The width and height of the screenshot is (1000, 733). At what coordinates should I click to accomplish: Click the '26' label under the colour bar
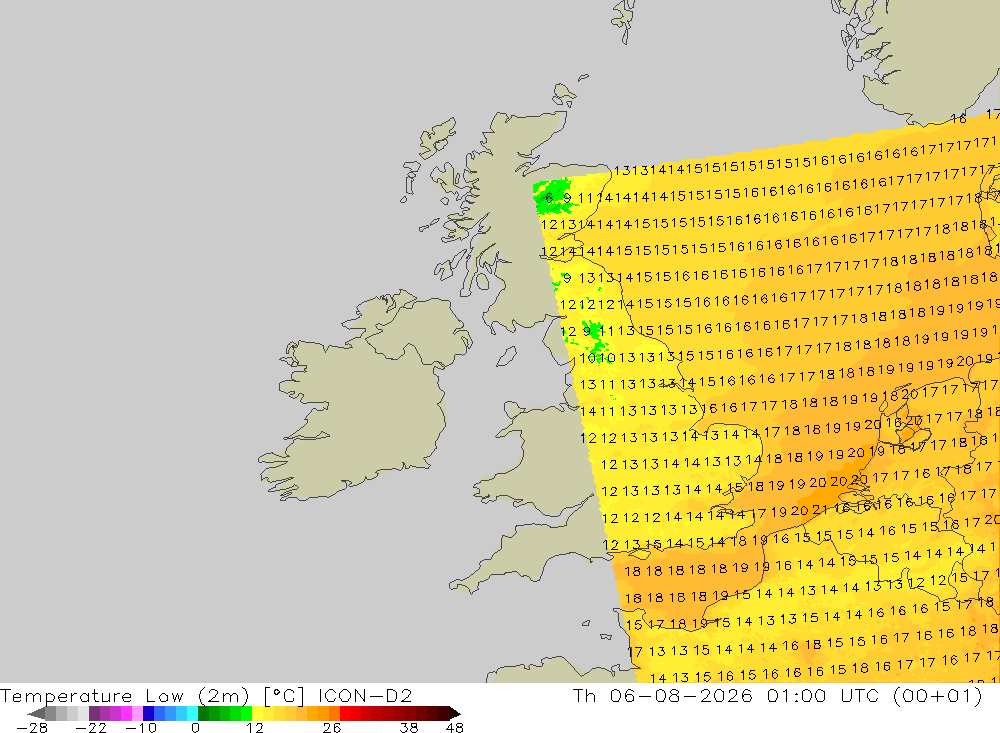tap(332, 728)
